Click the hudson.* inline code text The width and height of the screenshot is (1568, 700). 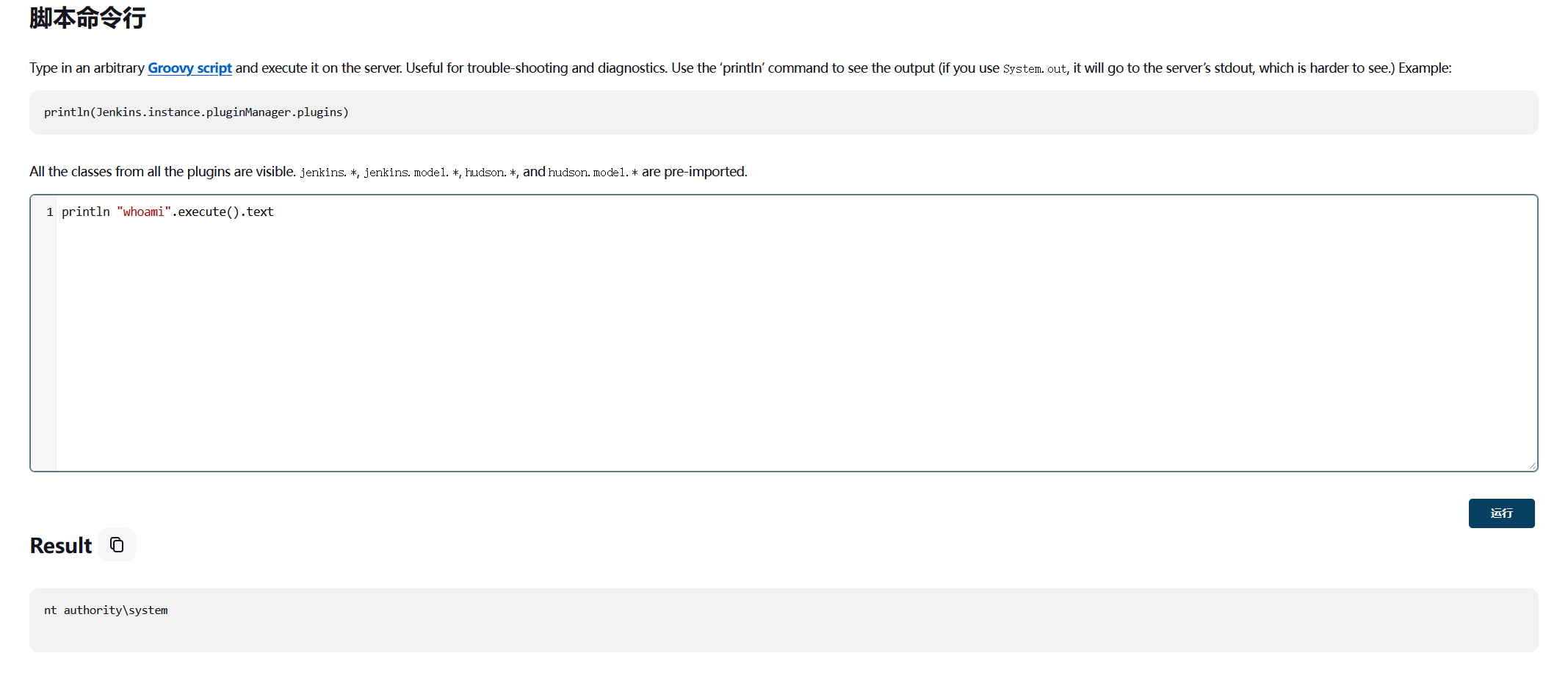(491, 173)
